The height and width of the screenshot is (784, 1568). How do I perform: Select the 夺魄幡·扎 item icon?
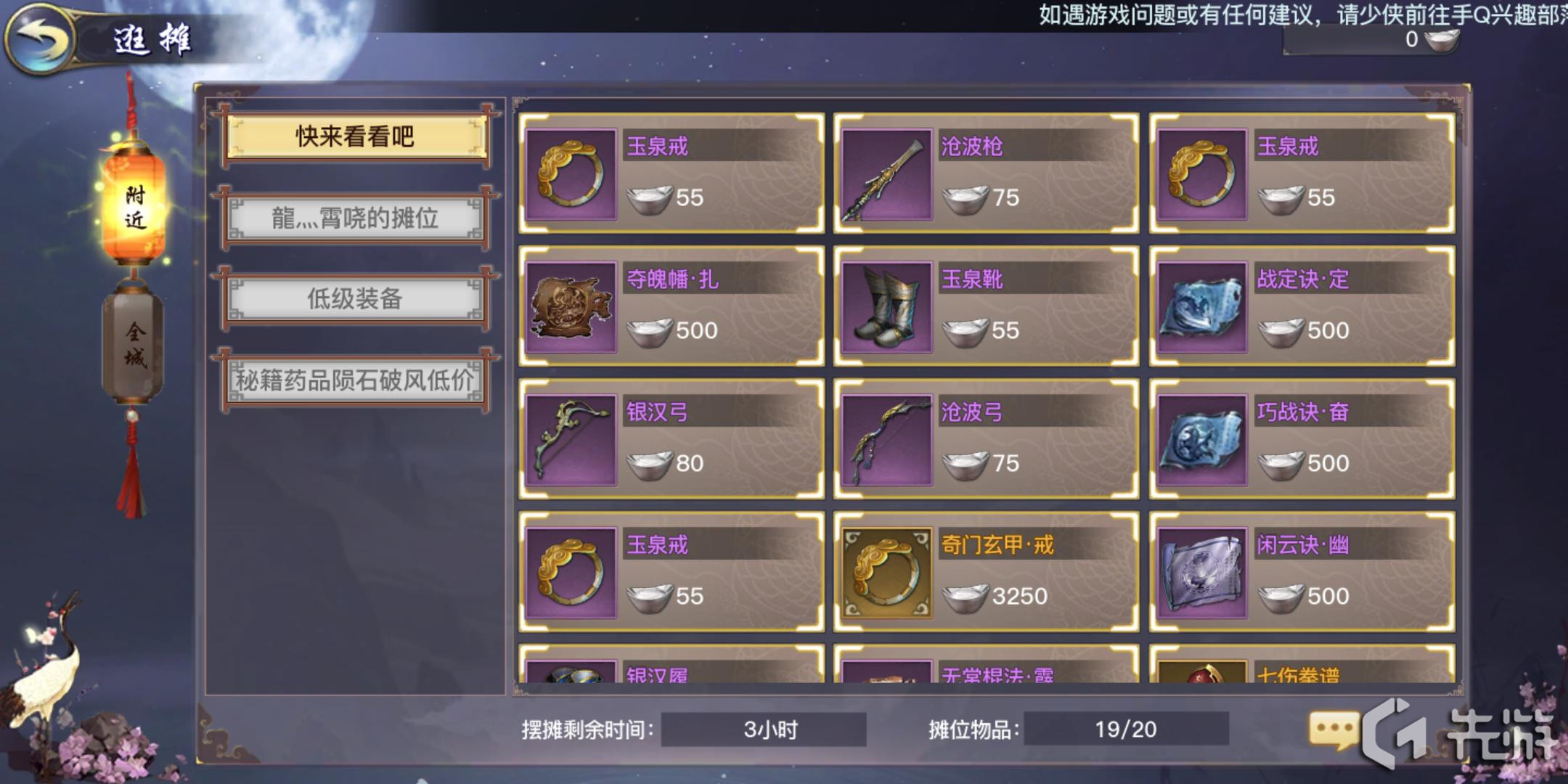coord(571,308)
